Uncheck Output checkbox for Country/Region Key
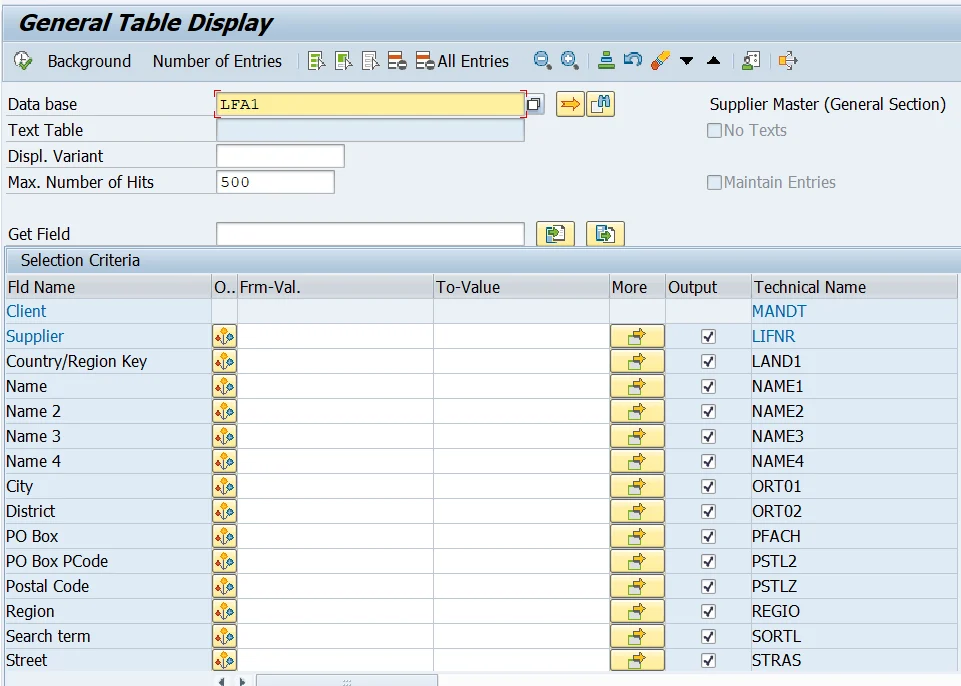The height and width of the screenshot is (686, 961). [x=708, y=362]
